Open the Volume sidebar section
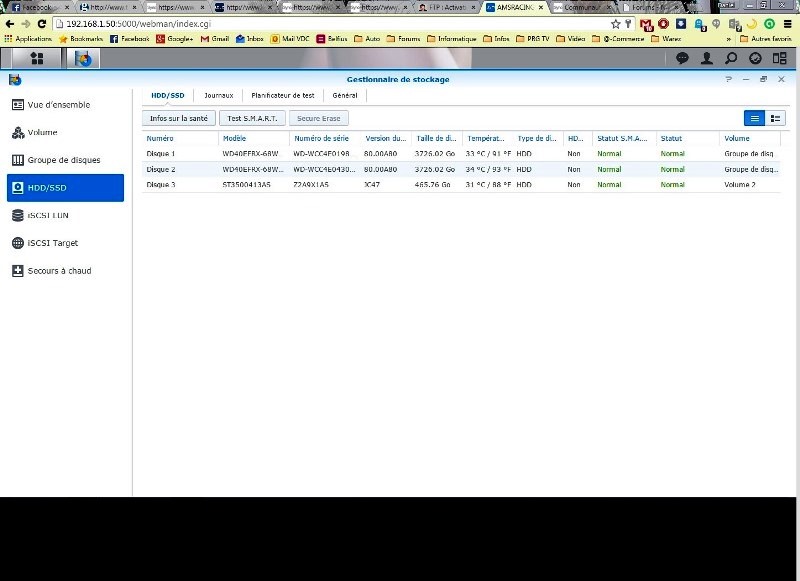This screenshot has width=800, height=581. point(65,132)
